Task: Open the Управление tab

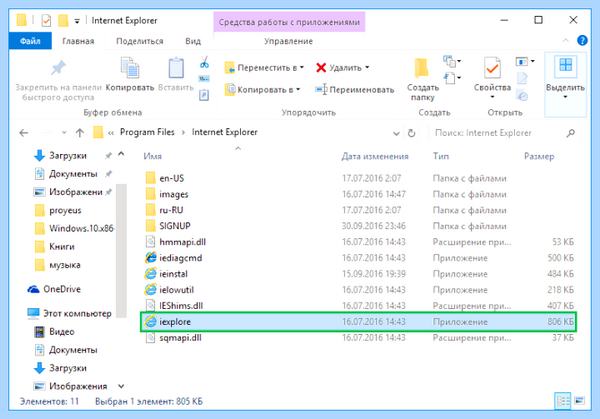Action: tap(289, 41)
